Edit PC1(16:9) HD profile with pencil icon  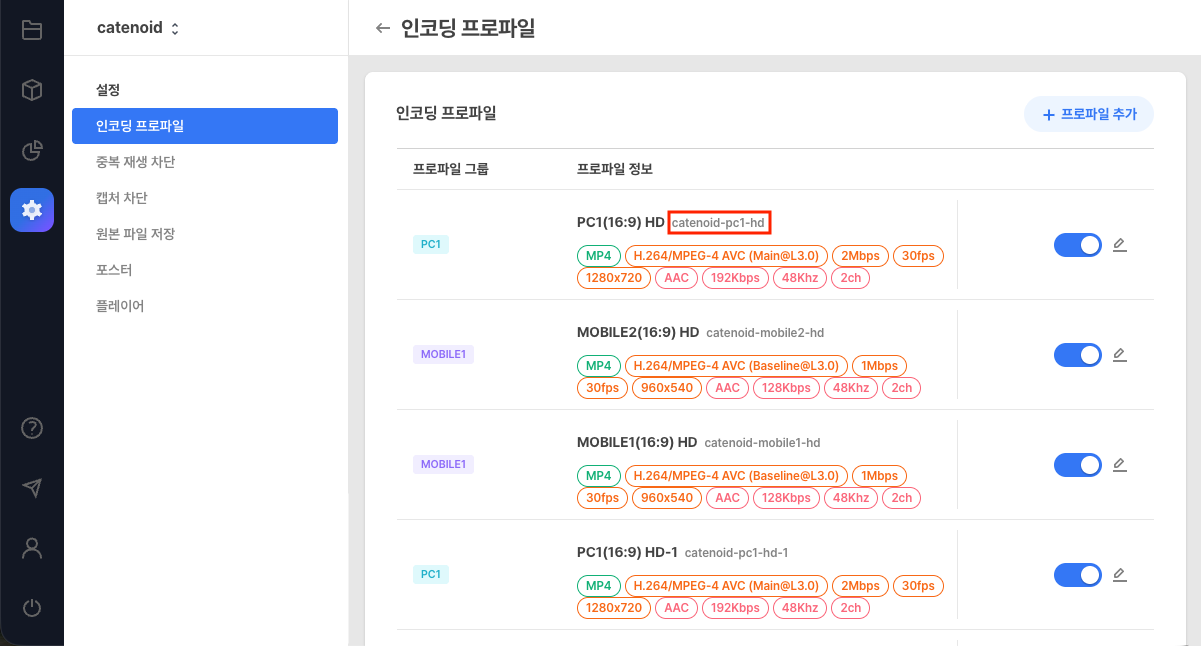(1119, 243)
